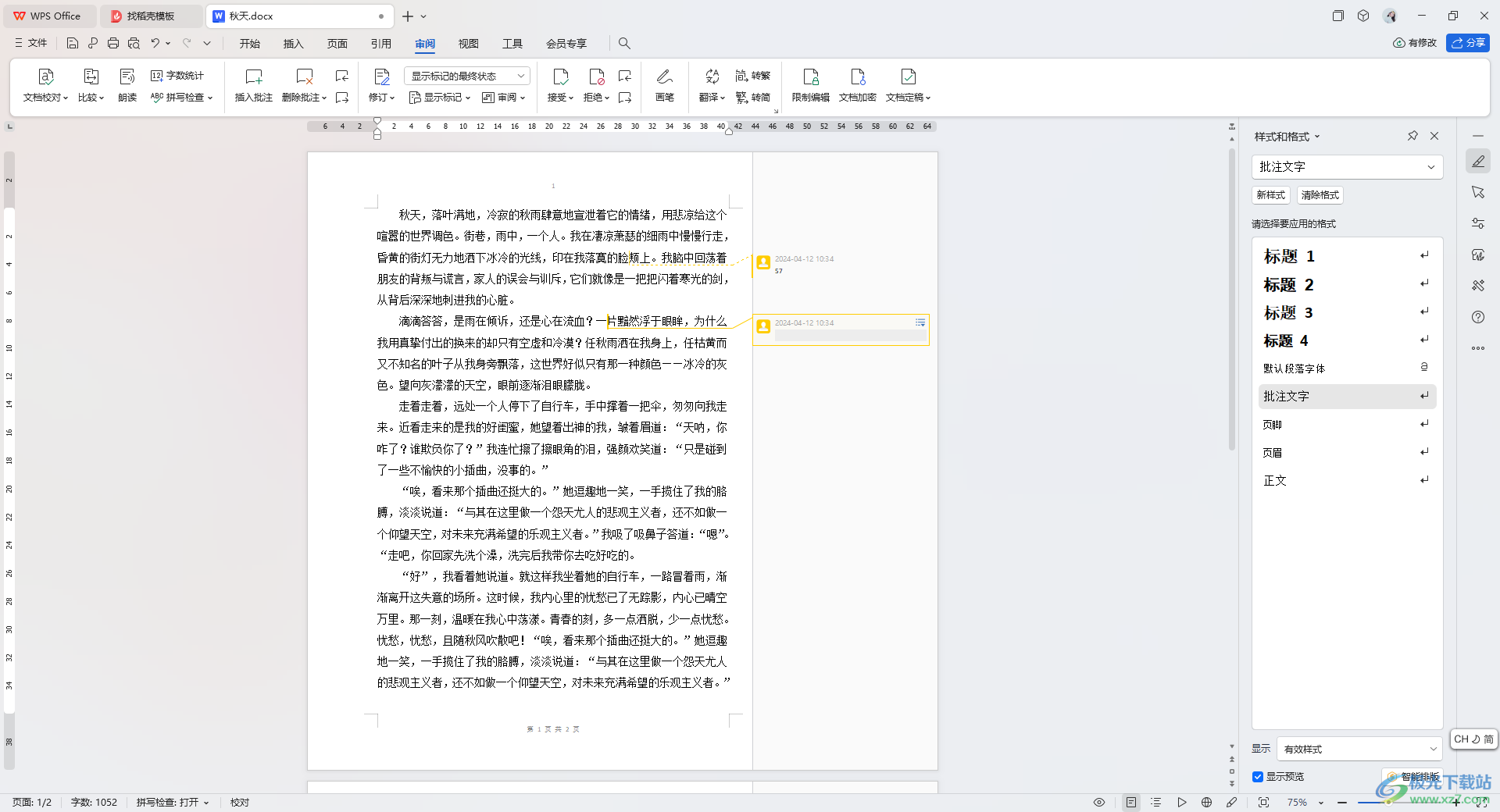Expand 拼写检查 ribbon dropdown
The image size is (1500, 812).
210,98
